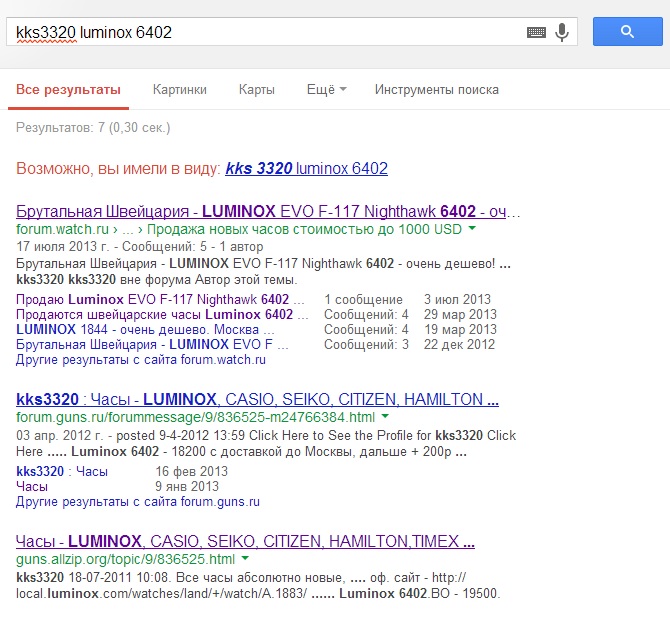Expand the forum.watch.ru URL dropdown arrow
Screen dimensions: 670x621
472,230
